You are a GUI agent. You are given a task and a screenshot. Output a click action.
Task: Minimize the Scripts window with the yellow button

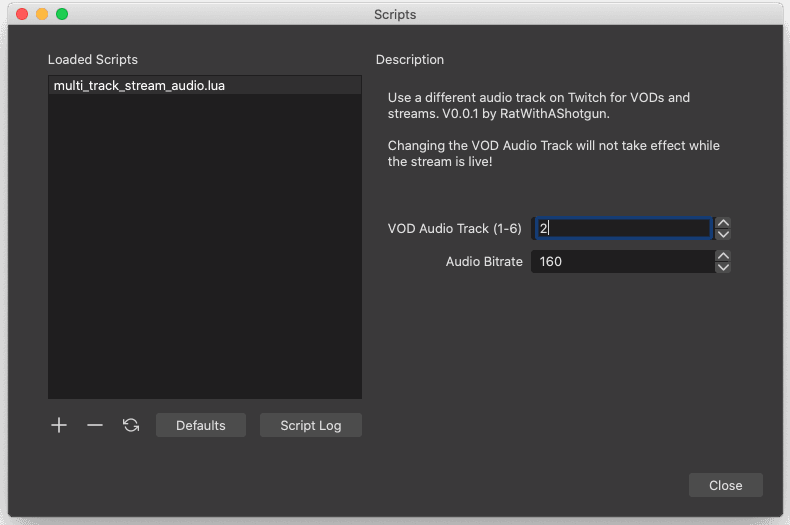click(x=41, y=14)
